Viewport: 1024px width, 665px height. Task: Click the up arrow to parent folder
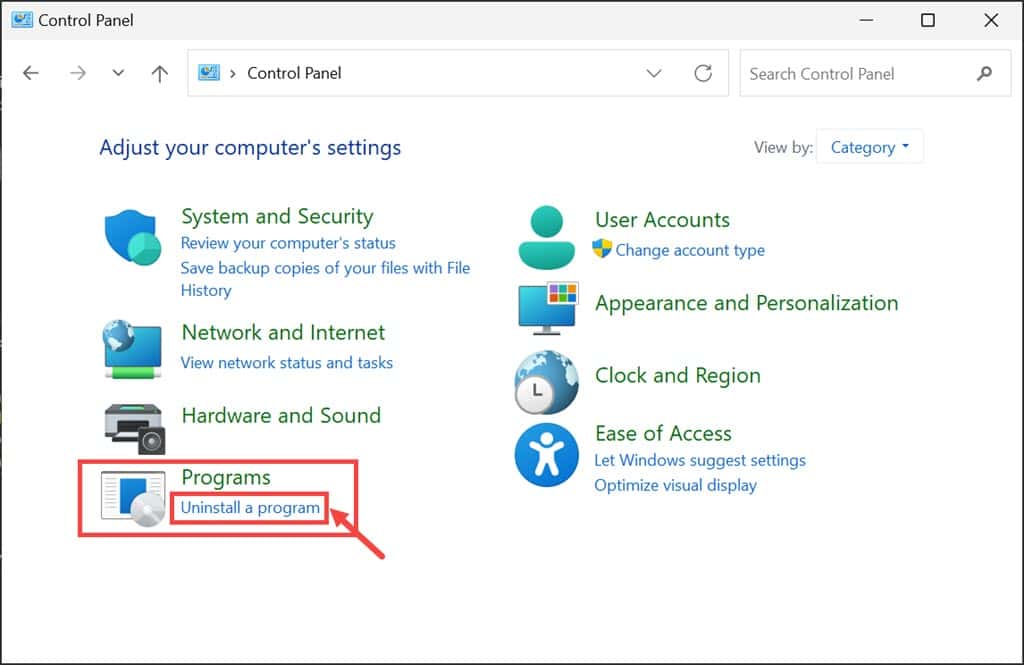[159, 73]
